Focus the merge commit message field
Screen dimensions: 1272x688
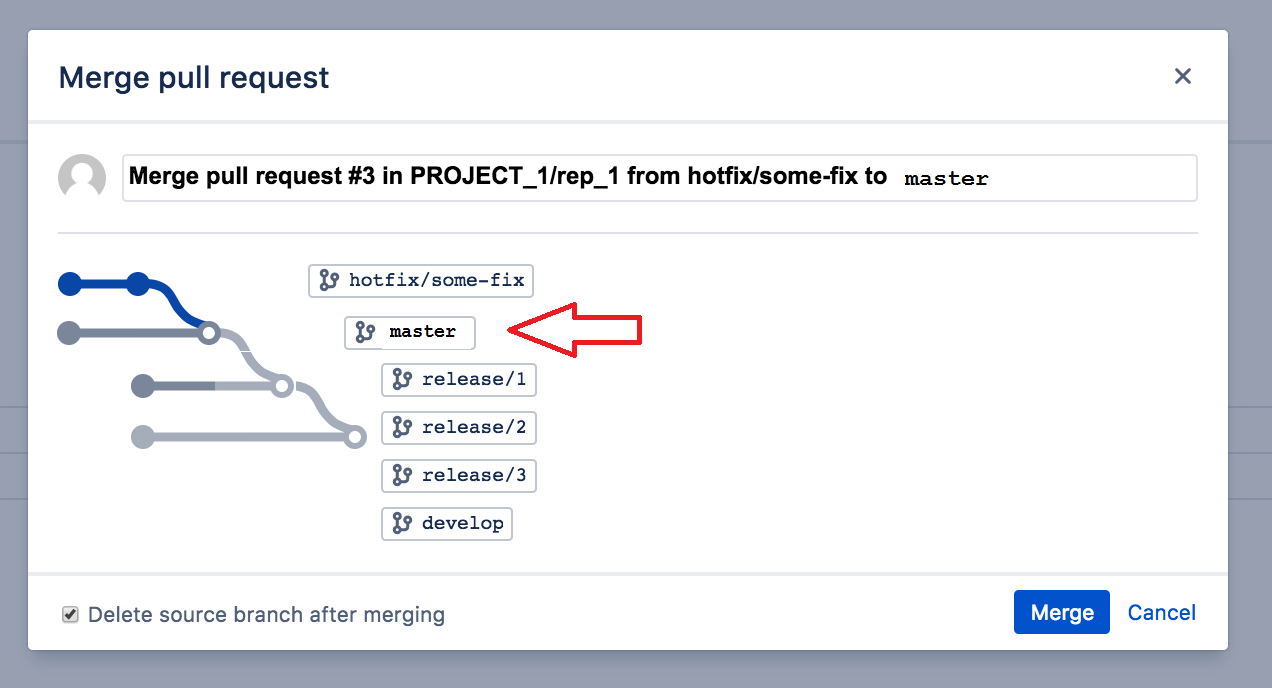(x=660, y=178)
